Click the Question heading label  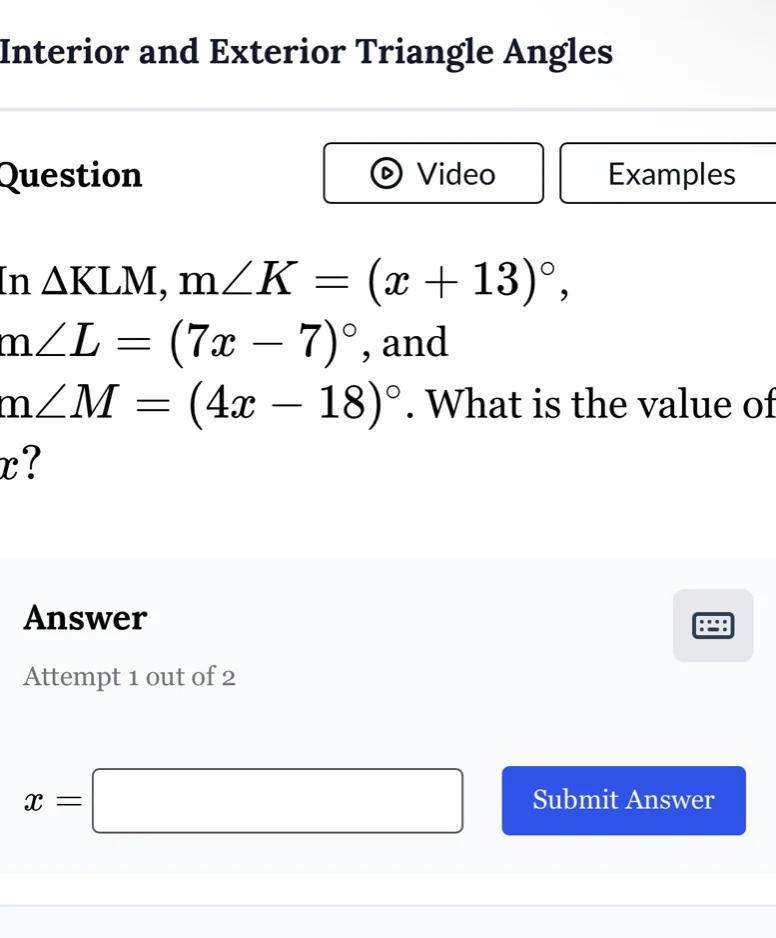pyautogui.click(x=70, y=175)
